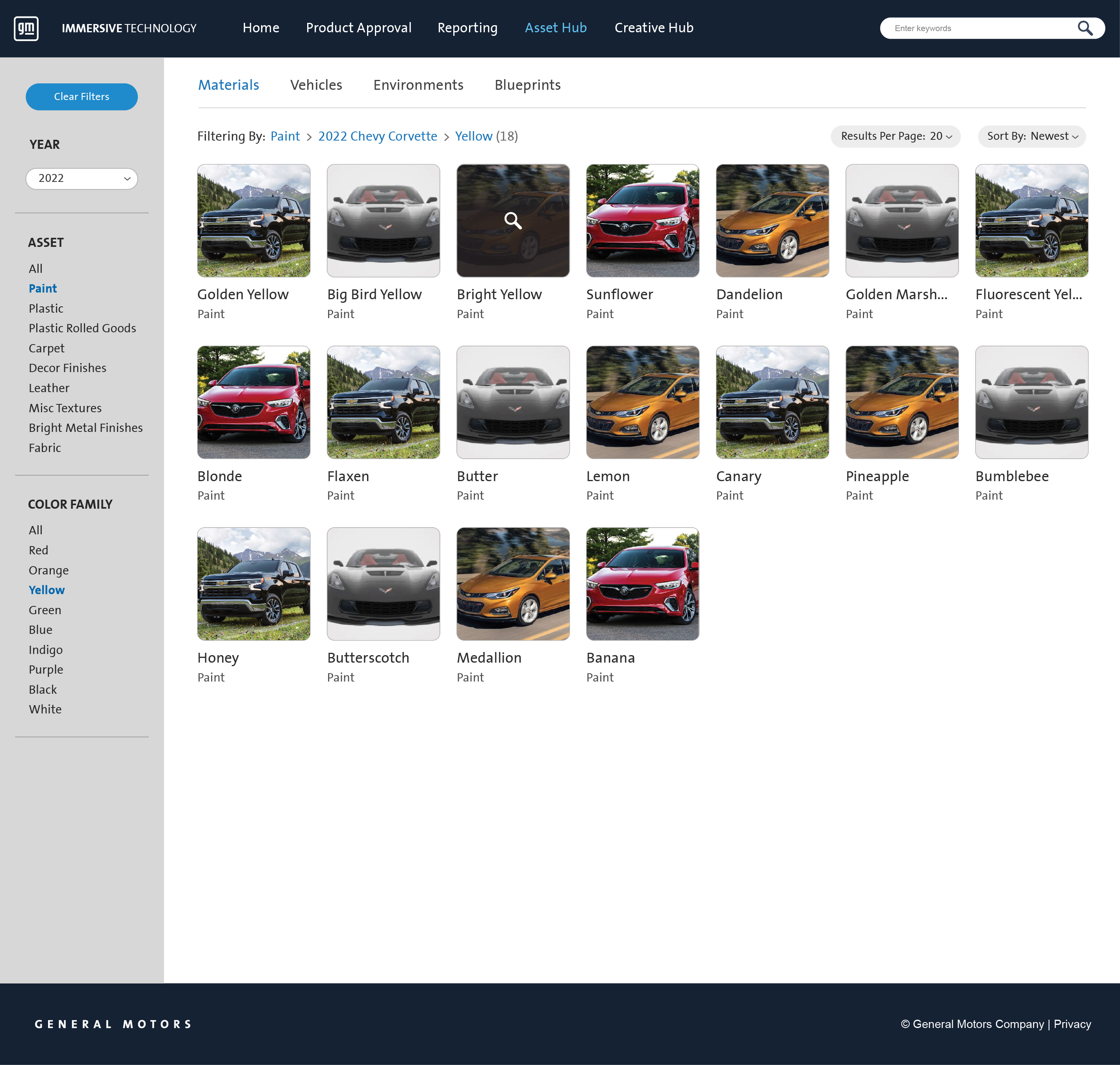Click the Clear Filters button

[81, 96]
